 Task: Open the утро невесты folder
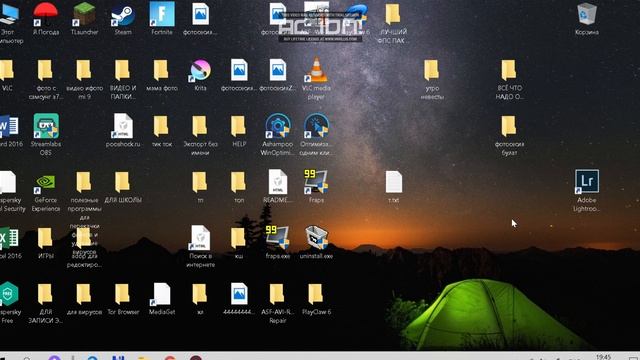point(432,71)
